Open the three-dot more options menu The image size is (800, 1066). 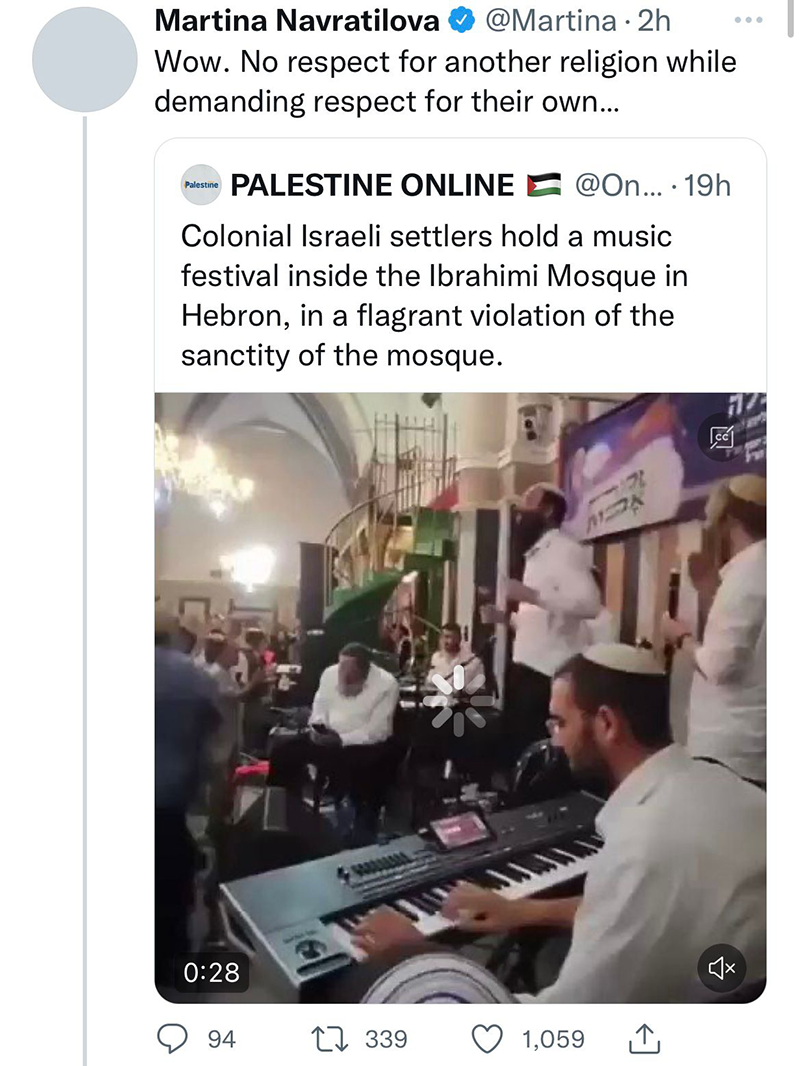click(749, 20)
